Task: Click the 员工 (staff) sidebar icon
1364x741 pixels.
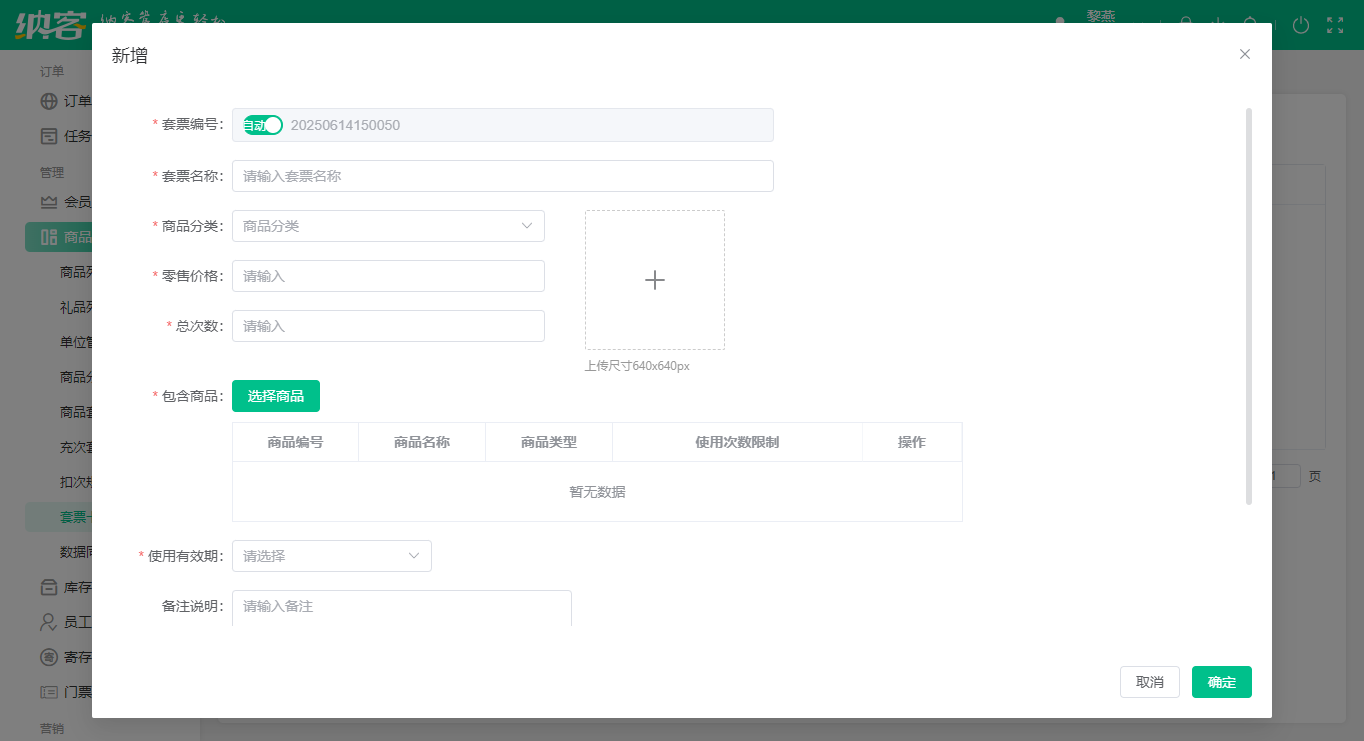Action: (x=48, y=621)
